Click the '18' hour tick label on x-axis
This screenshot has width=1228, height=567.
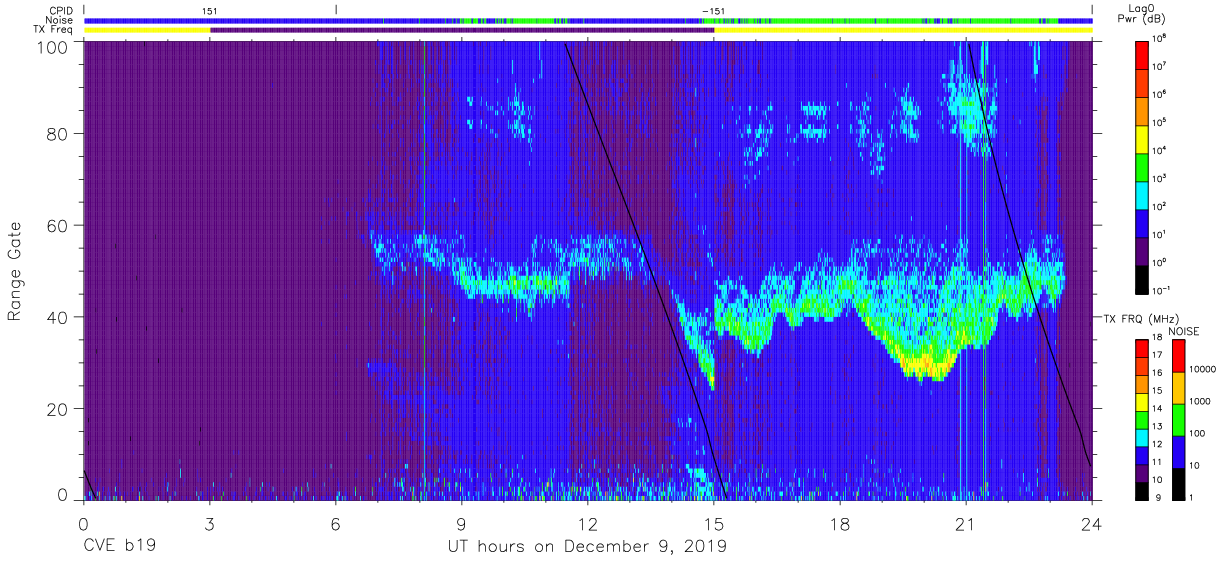[x=839, y=524]
